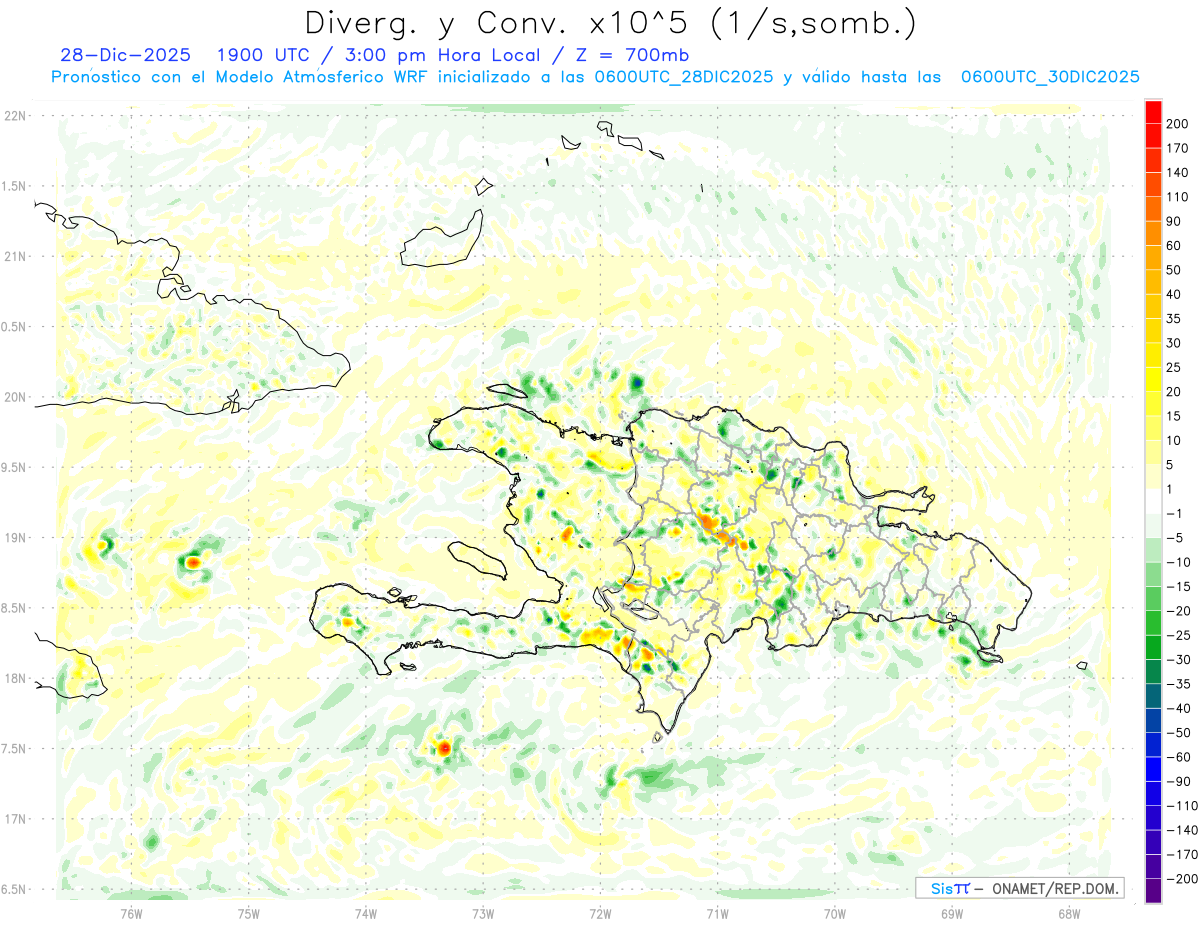
Task: Click the title 'Diverg. y Conv. x10^5 (1/s,somb.)'
Action: point(609,23)
